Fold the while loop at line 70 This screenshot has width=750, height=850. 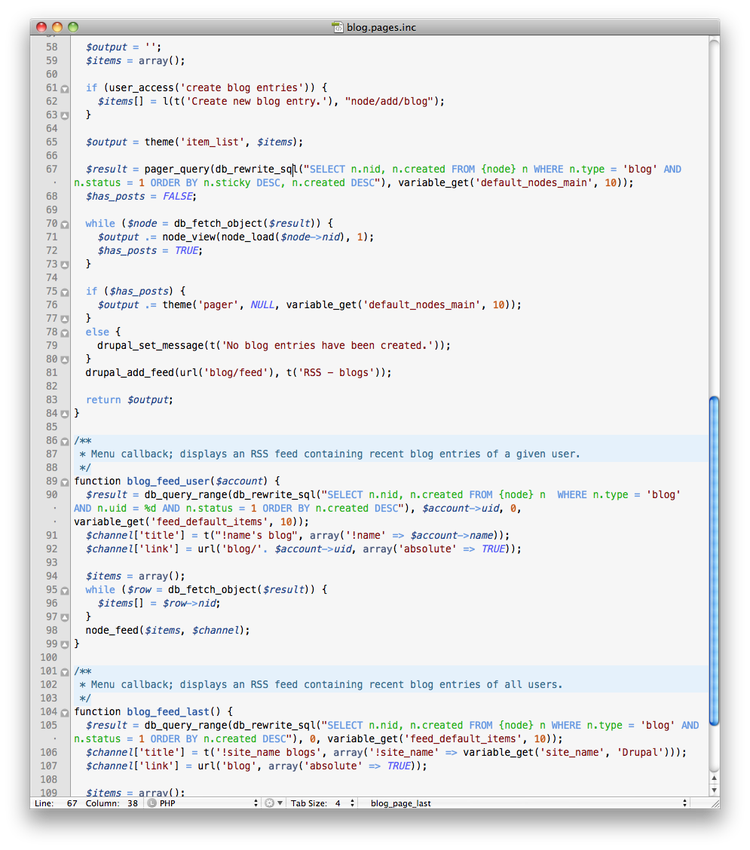[64, 224]
